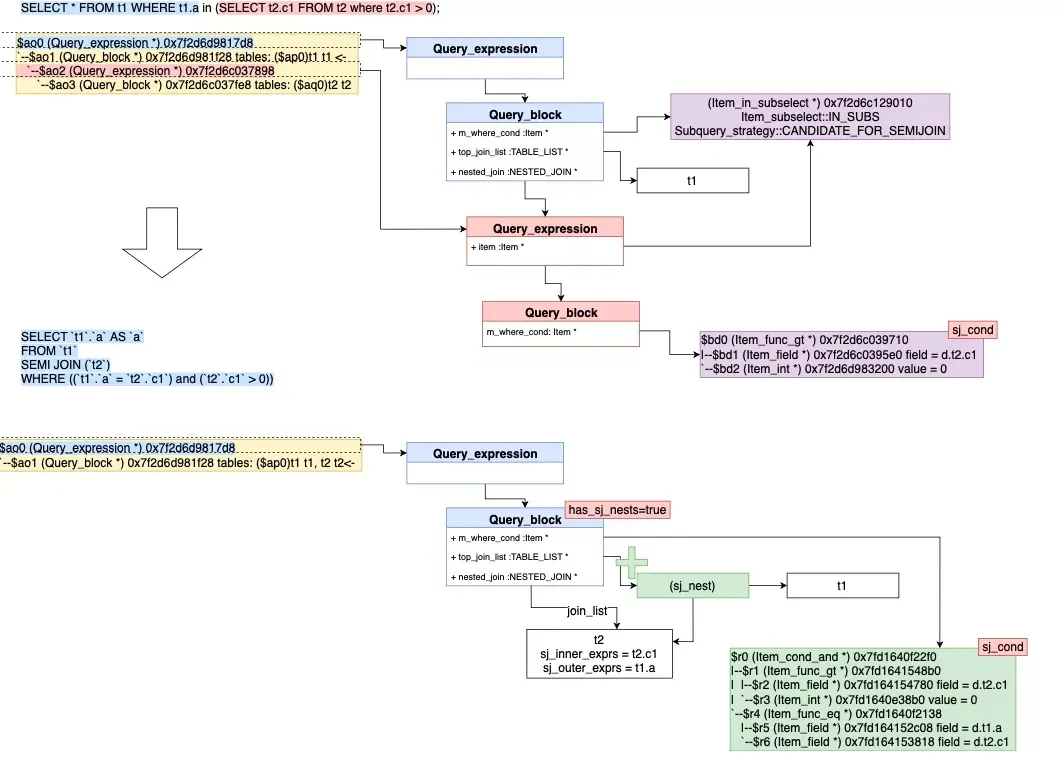Viewport: 1064px width, 770px height.
Task: Select the green (sj_nest) box
Action: [x=693, y=585]
